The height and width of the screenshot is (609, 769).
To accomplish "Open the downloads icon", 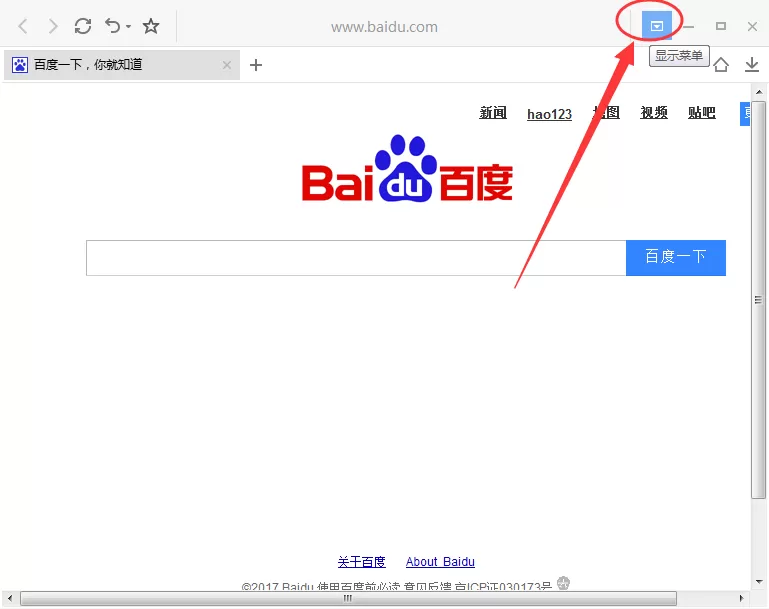I will pyautogui.click(x=752, y=64).
